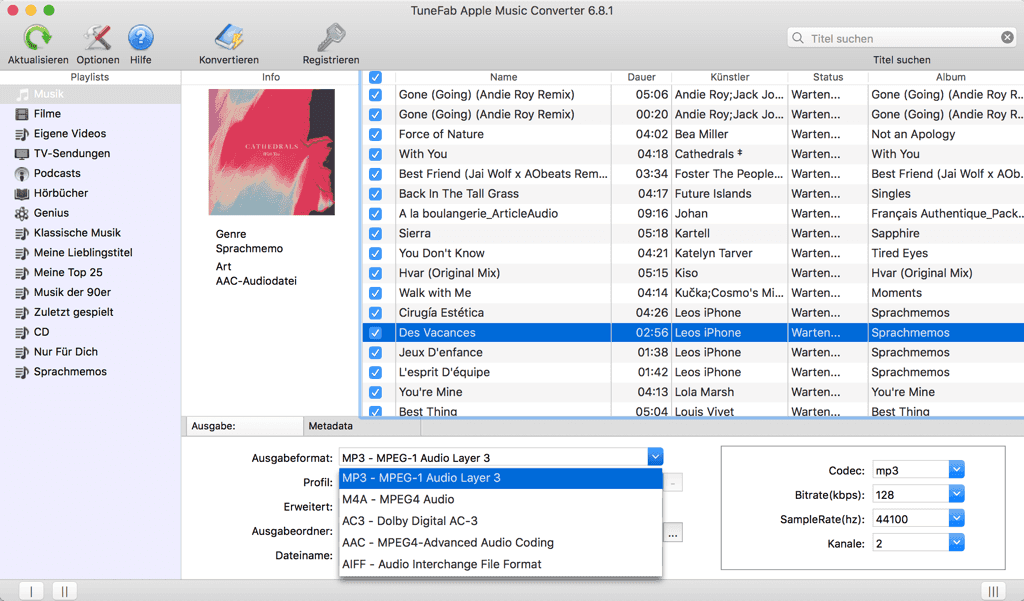Open the CD playlist

90,332
